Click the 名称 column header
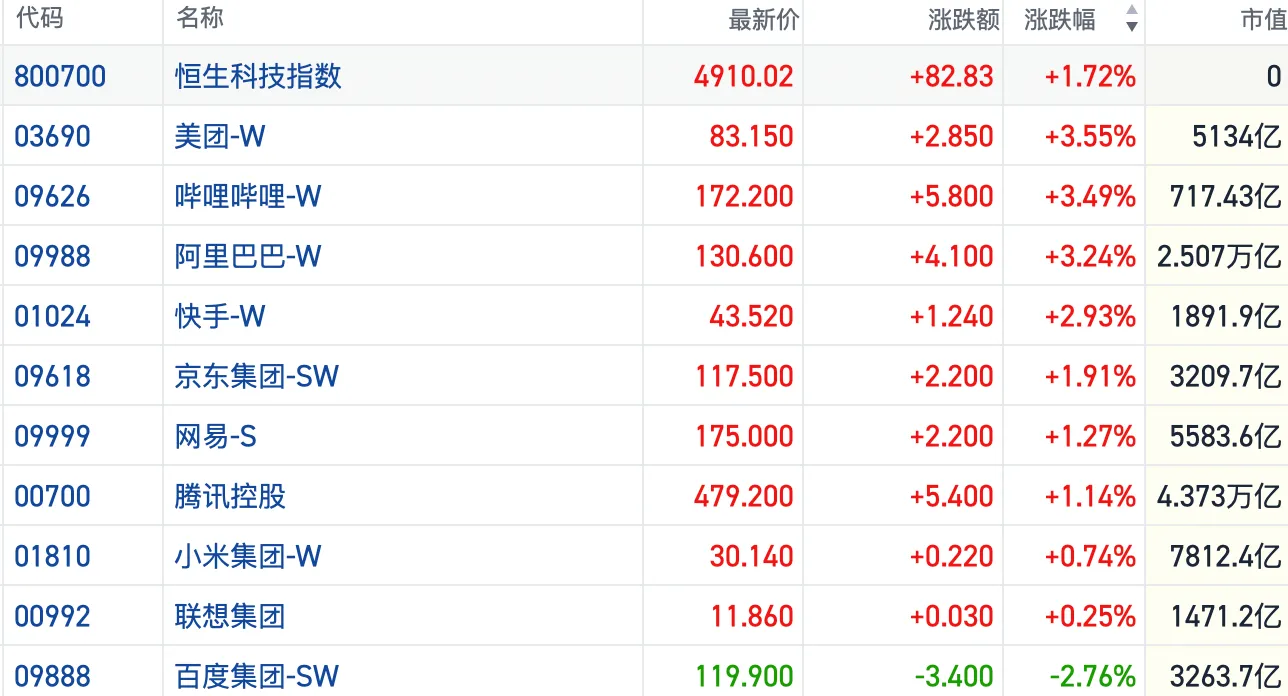The height and width of the screenshot is (696, 1288). point(200,18)
